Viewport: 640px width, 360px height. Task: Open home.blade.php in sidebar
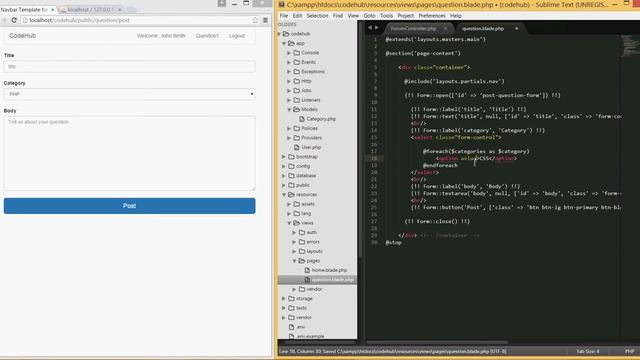329,270
